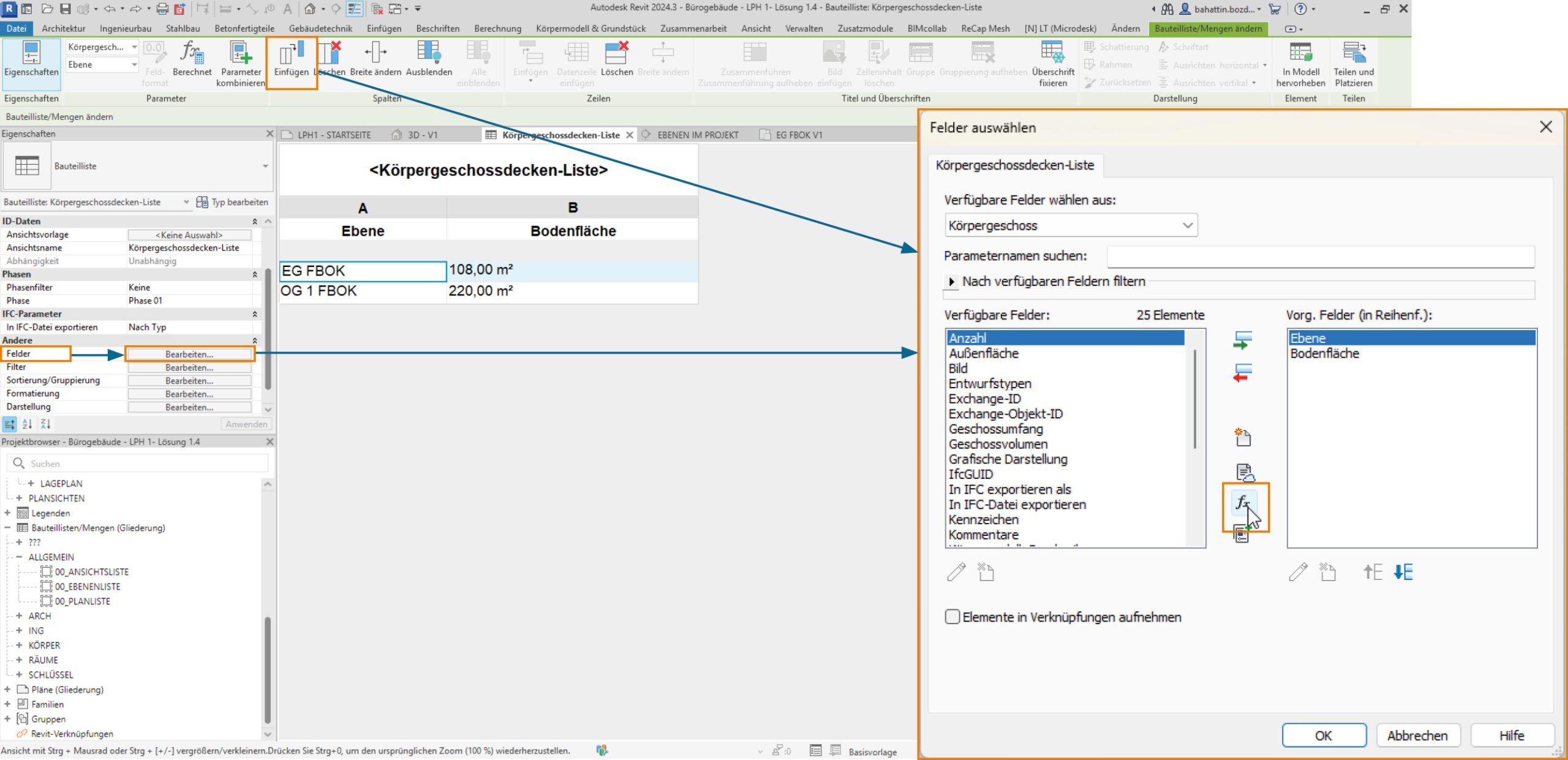Select Geschossvolumen in available fields
Viewport: 1568px width, 760px height.
click(998, 444)
